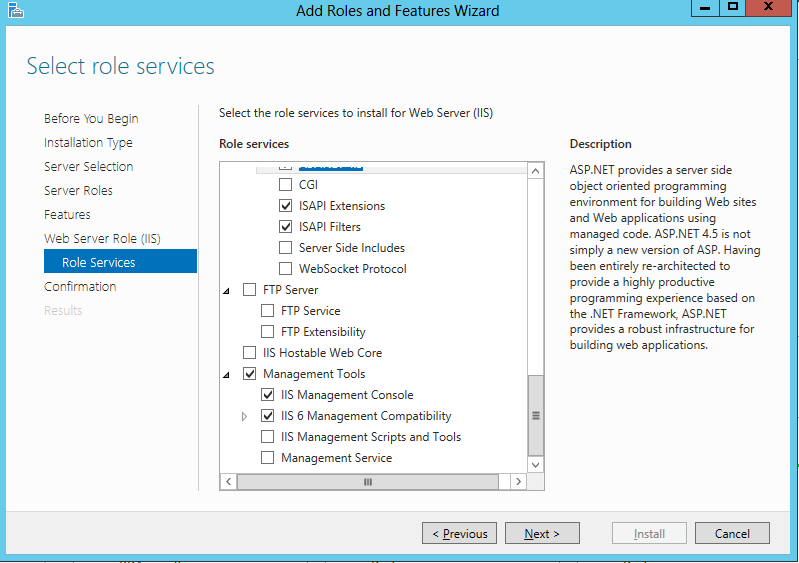Image resolution: width=799 pixels, height=563 pixels.
Task: Select the CGI label text
Action: [308, 184]
